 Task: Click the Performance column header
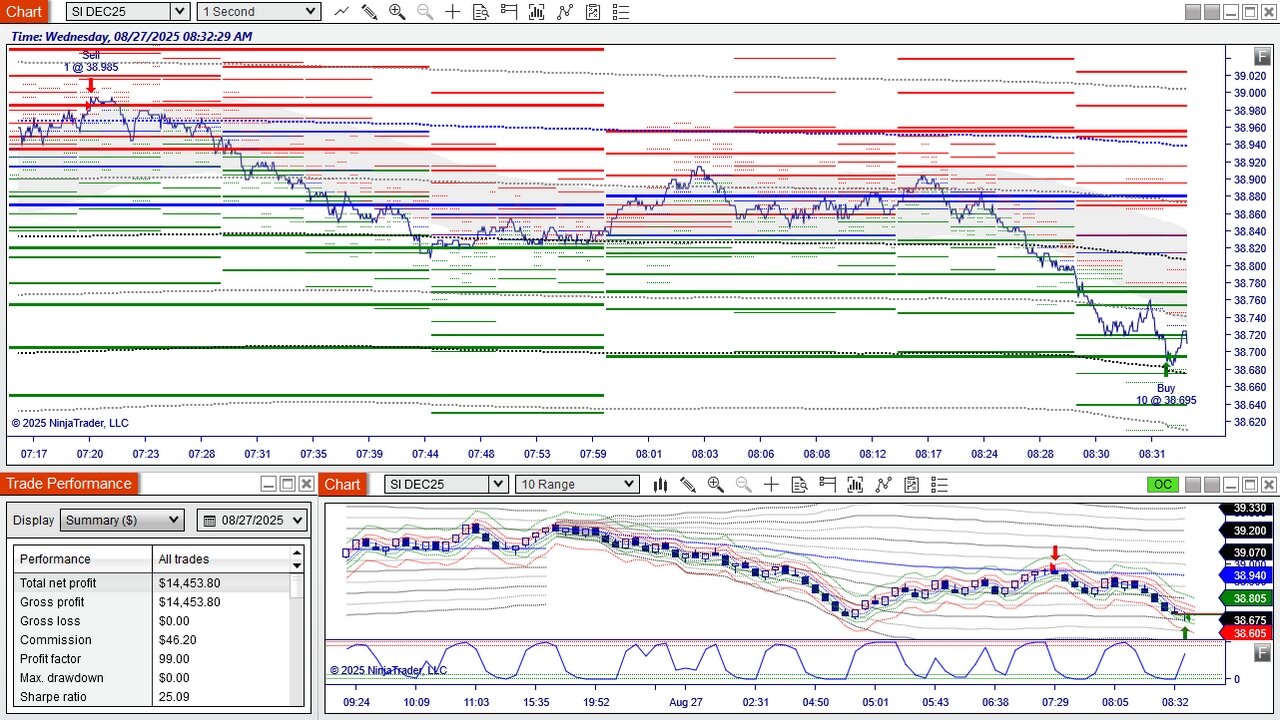point(82,559)
